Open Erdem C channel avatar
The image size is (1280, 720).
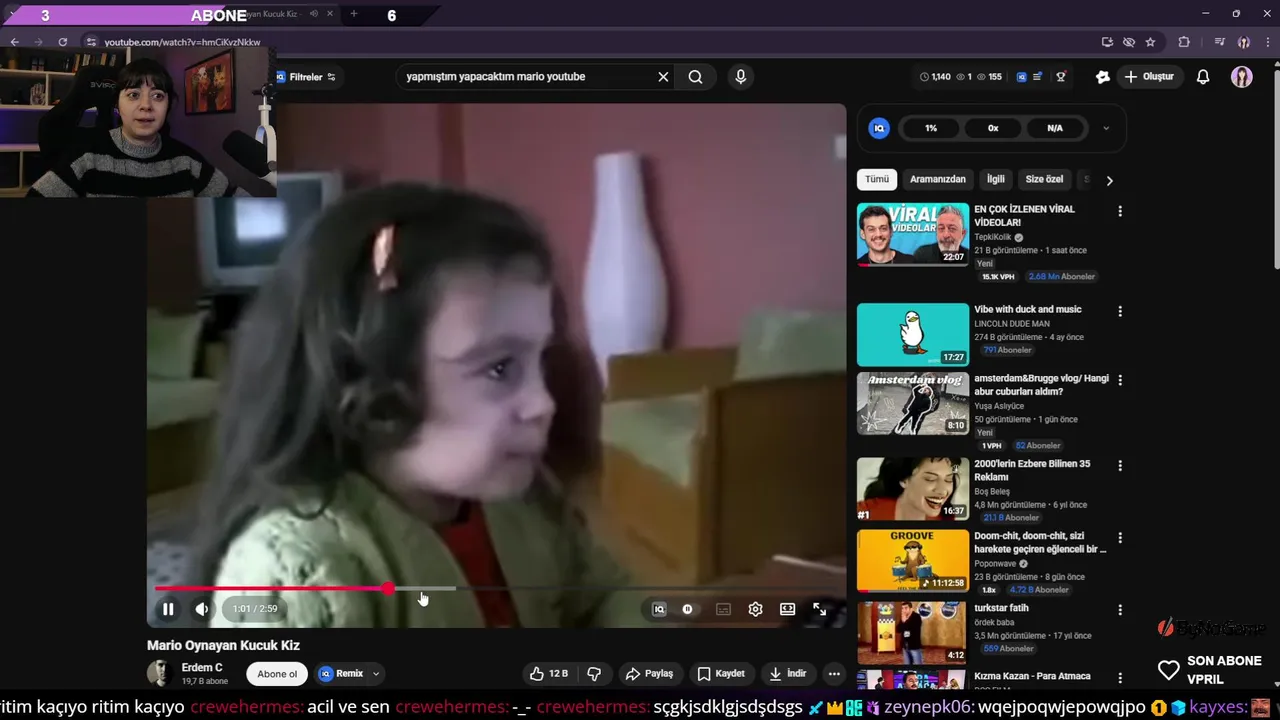pos(160,674)
